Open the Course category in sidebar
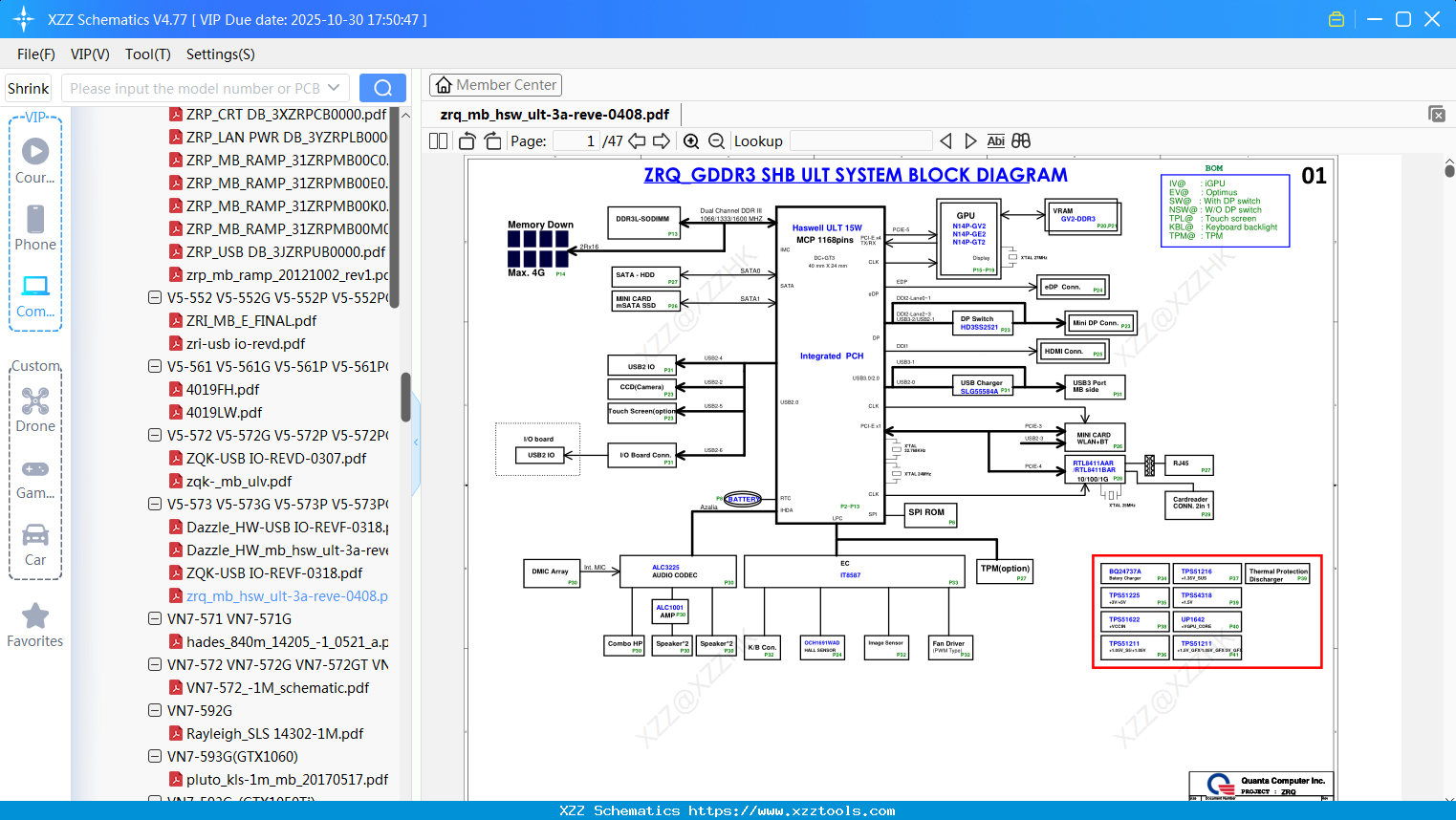This screenshot has height=820, width=1456. pos(35,162)
